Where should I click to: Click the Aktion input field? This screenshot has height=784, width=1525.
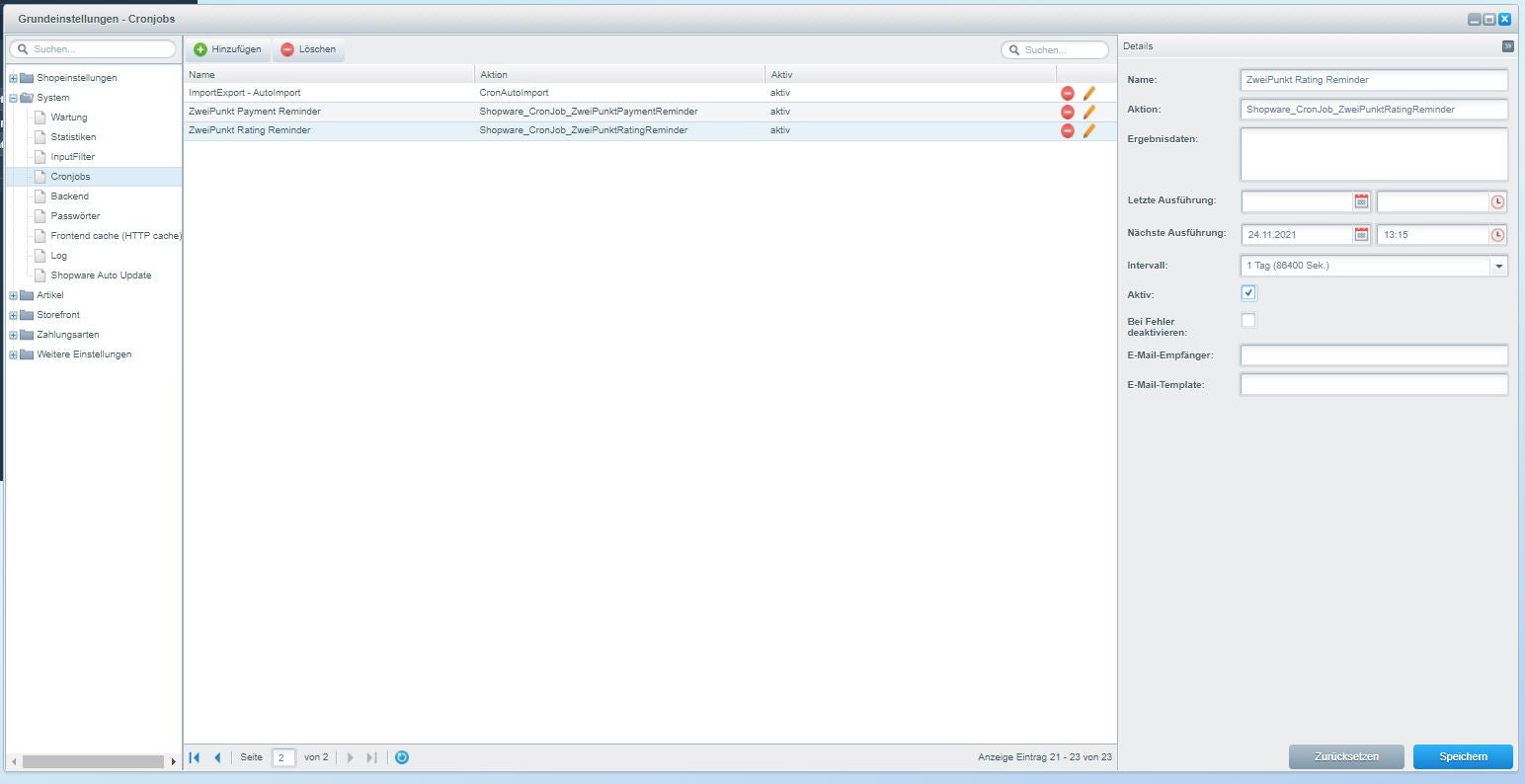tap(1374, 110)
